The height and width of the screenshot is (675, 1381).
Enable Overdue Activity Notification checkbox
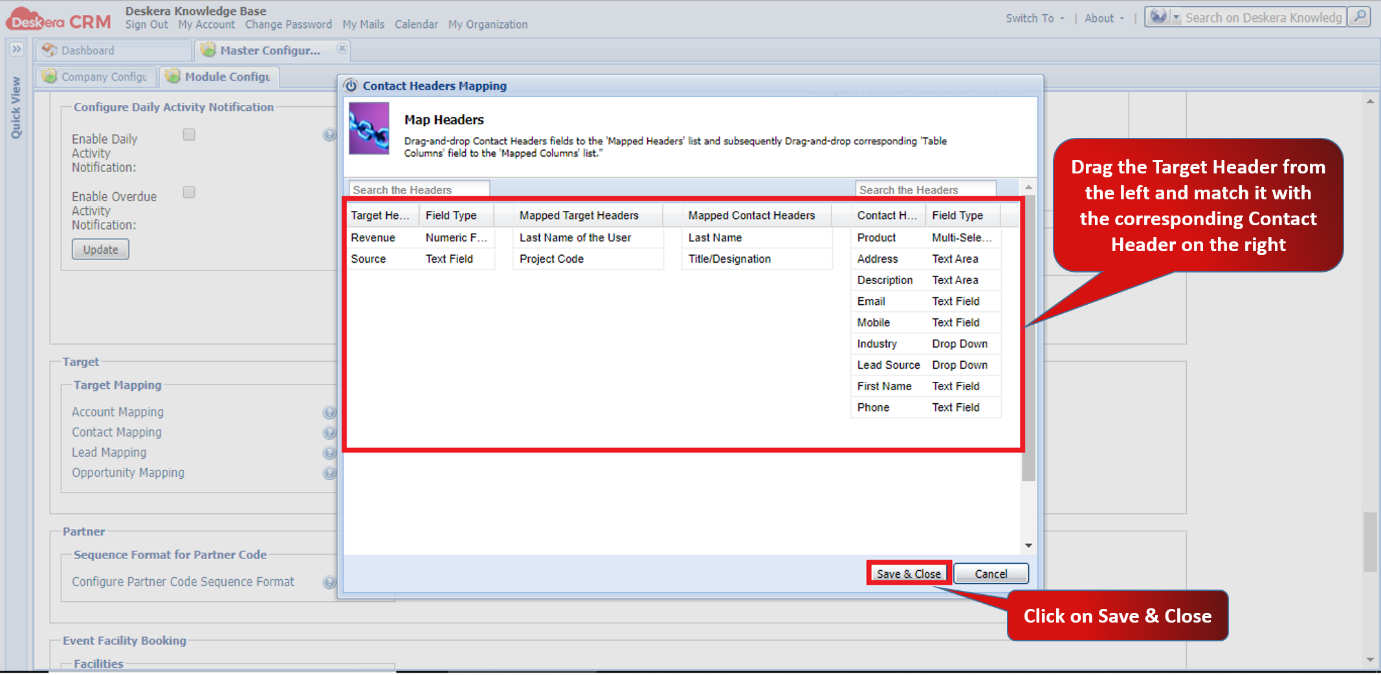[188, 192]
